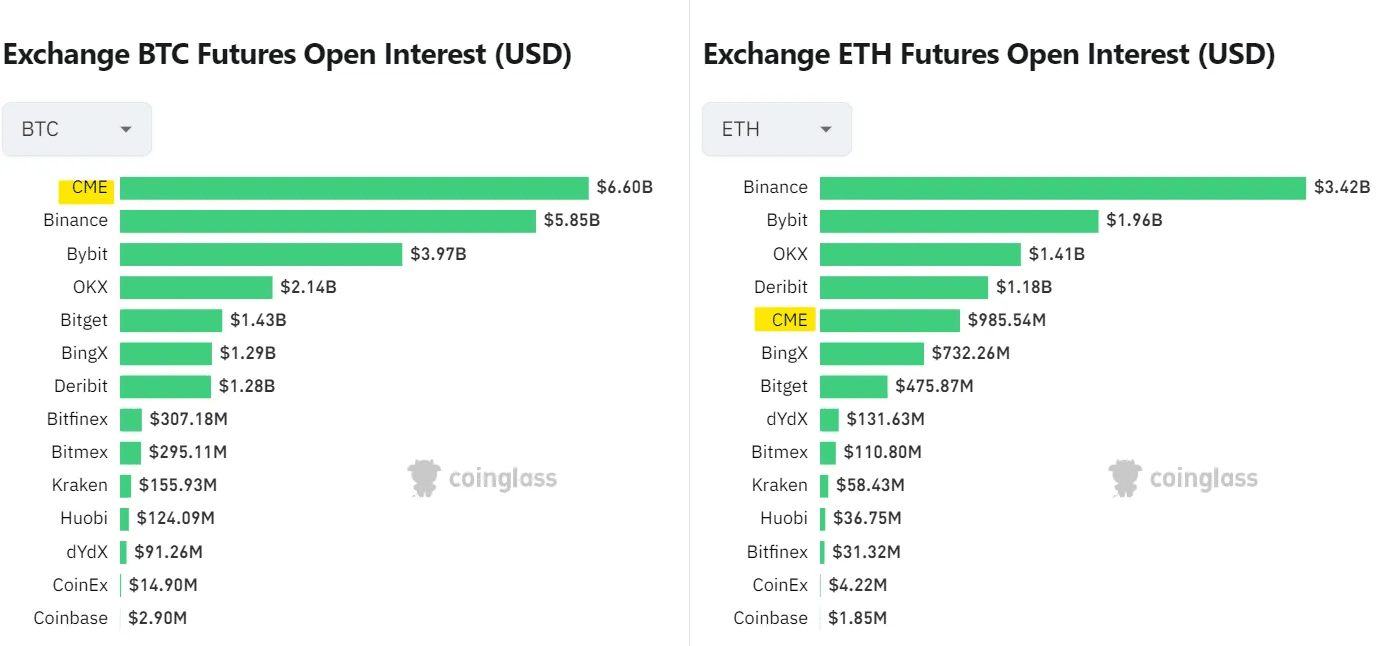
Task: Click the Exchange ETH Futures Open Interest title
Action: (x=988, y=54)
